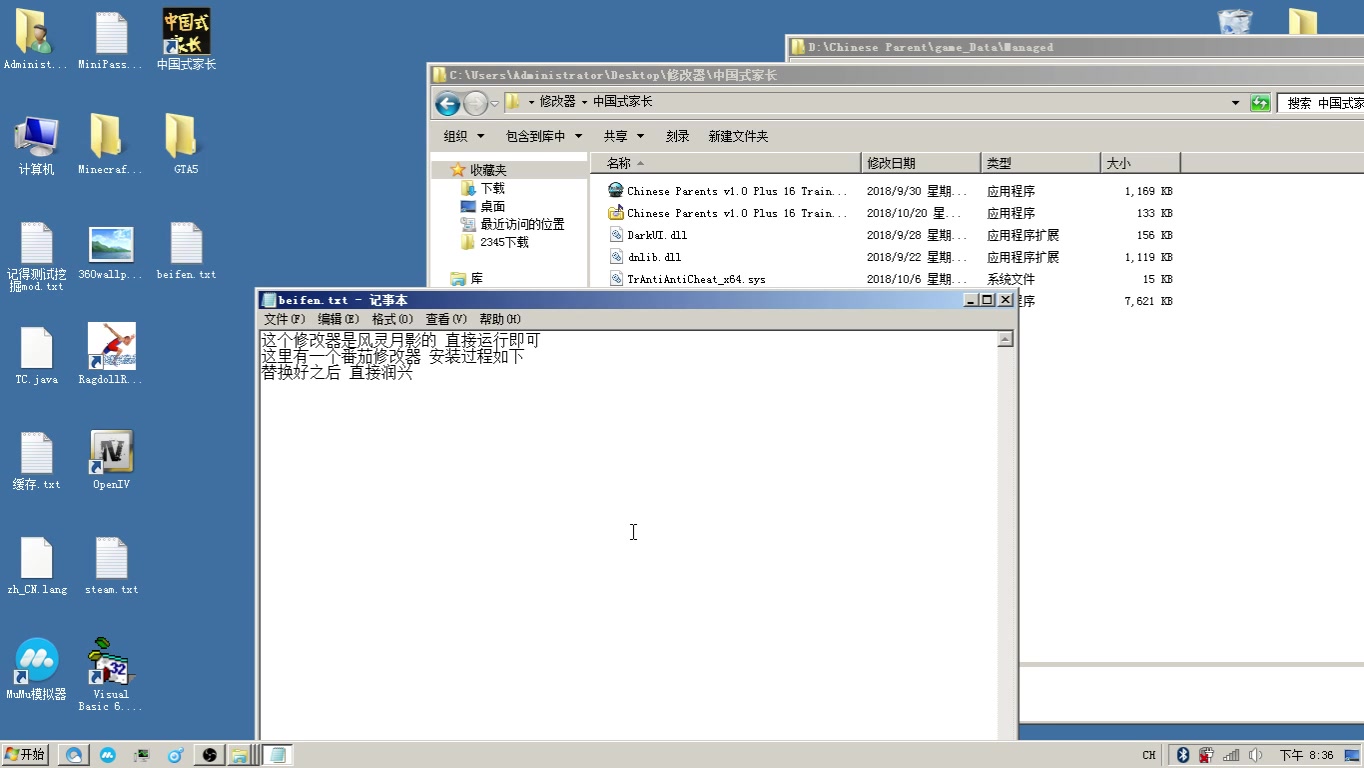Sort files by 类型 column header
1364x768 pixels.
[1041, 163]
